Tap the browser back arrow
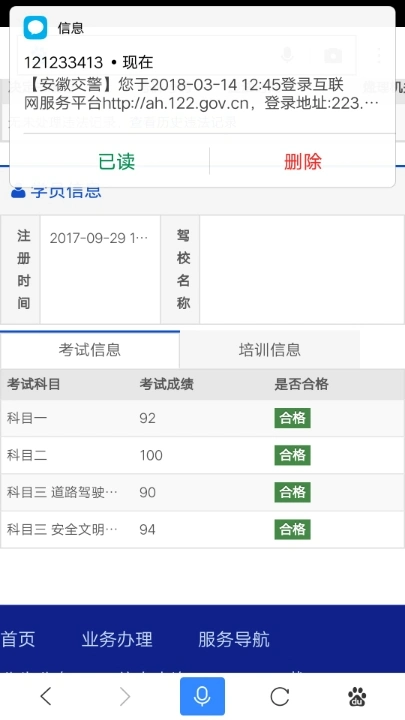 45,696
